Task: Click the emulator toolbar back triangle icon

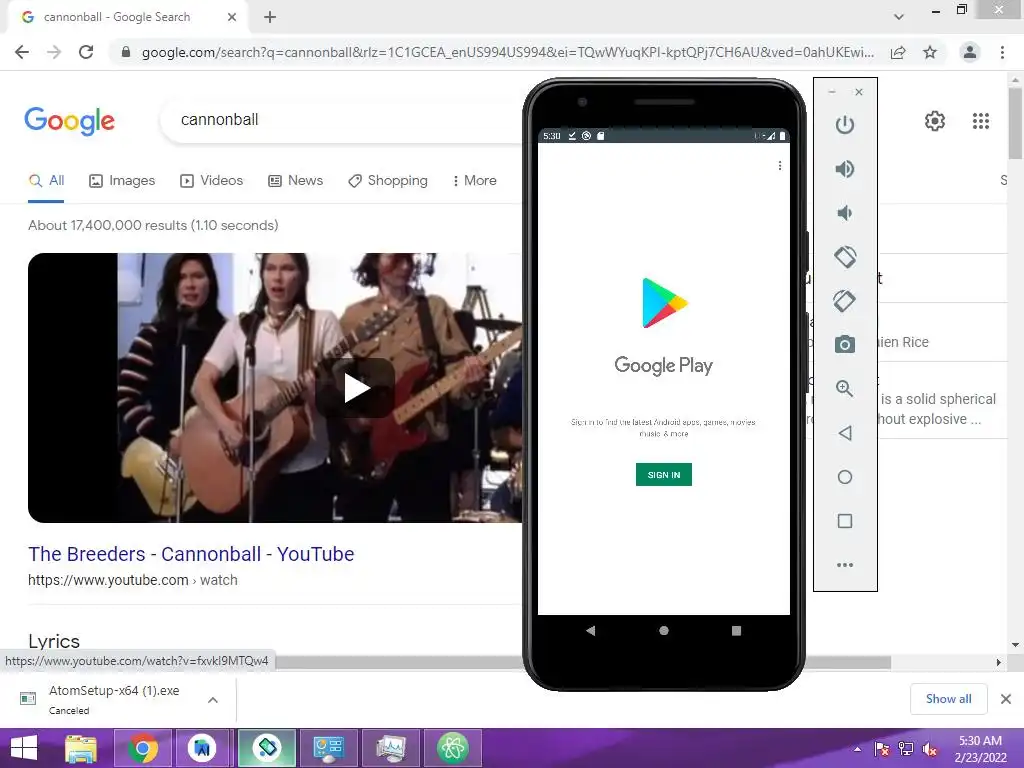Action: tap(844, 433)
